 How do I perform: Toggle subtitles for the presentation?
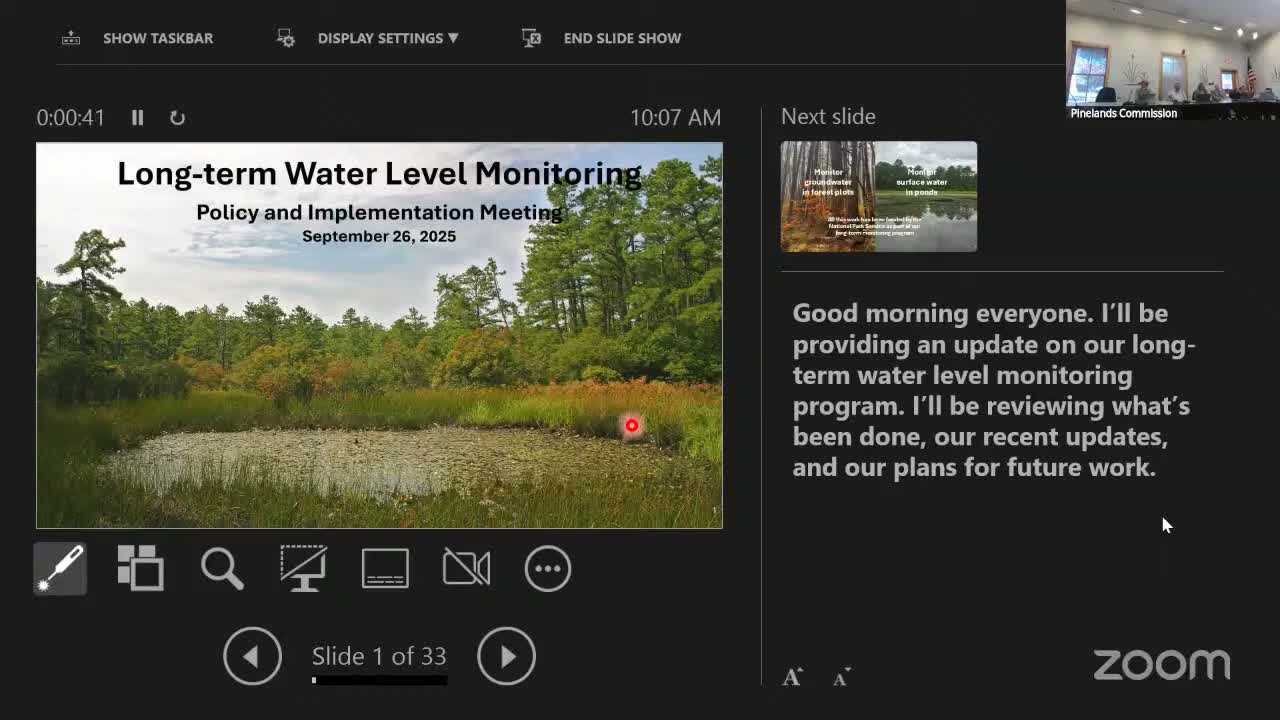384,568
